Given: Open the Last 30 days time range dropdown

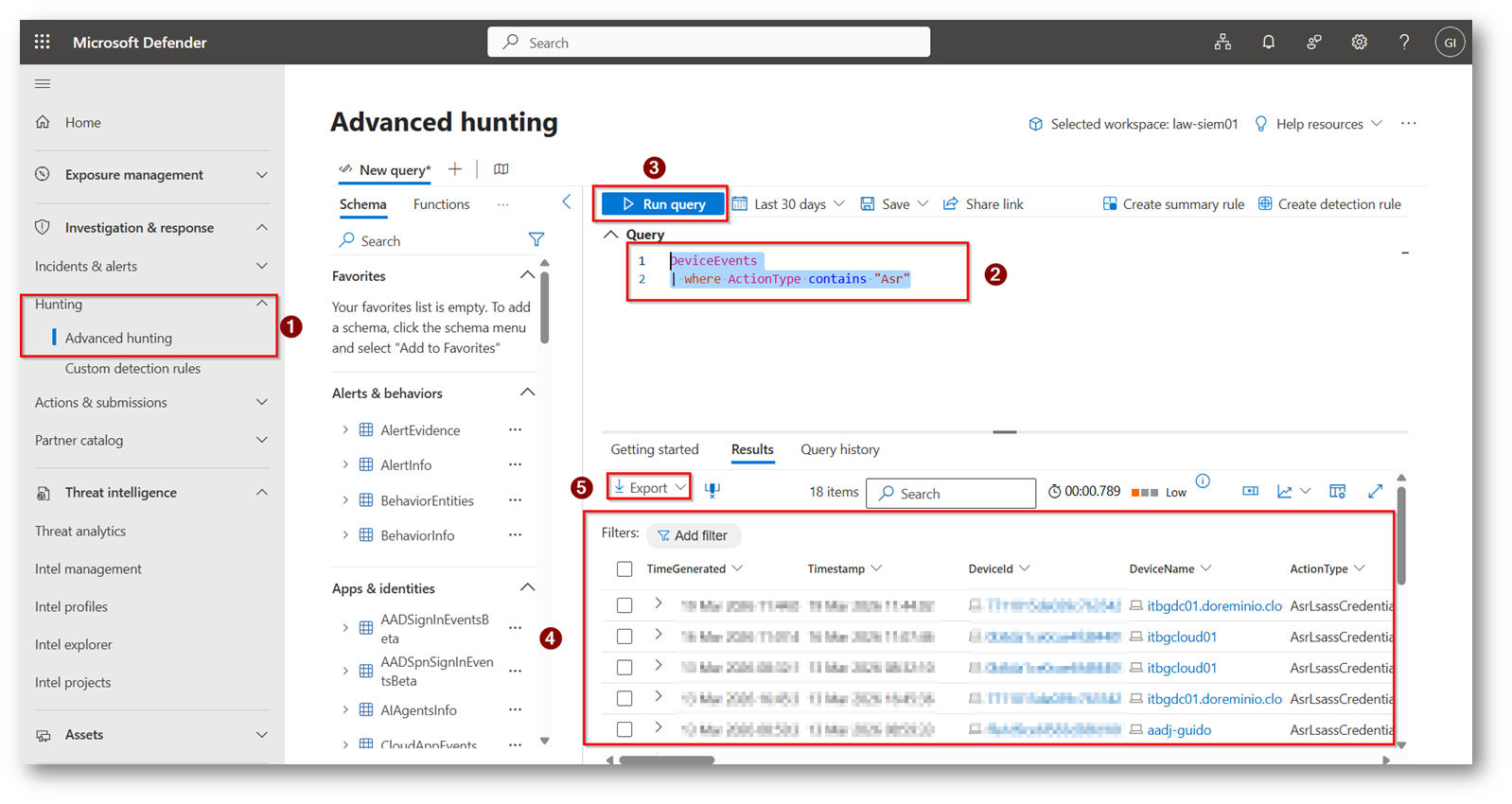Looking at the screenshot, I should click(789, 204).
